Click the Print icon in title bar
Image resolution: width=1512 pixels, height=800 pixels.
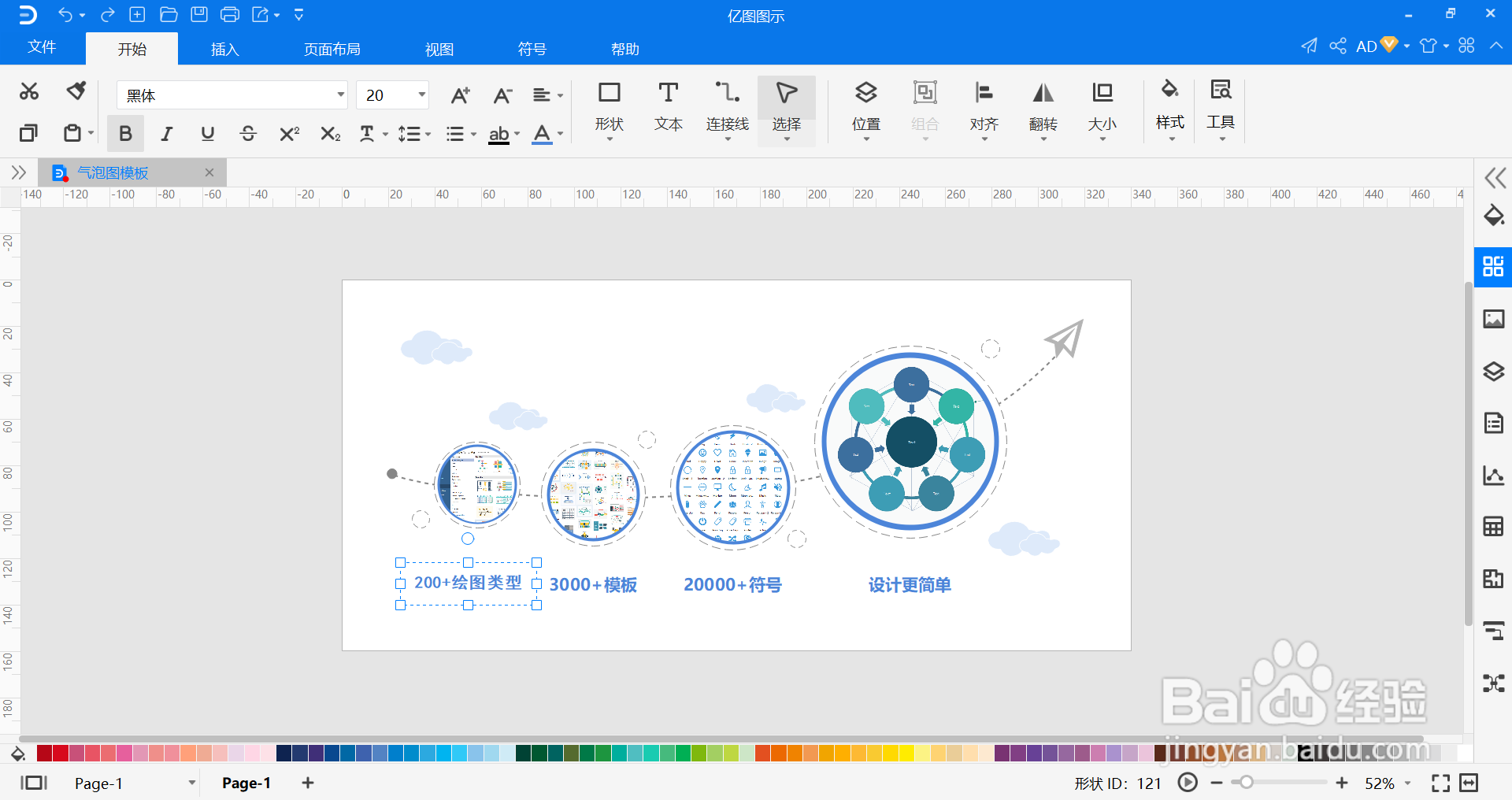[x=230, y=14]
